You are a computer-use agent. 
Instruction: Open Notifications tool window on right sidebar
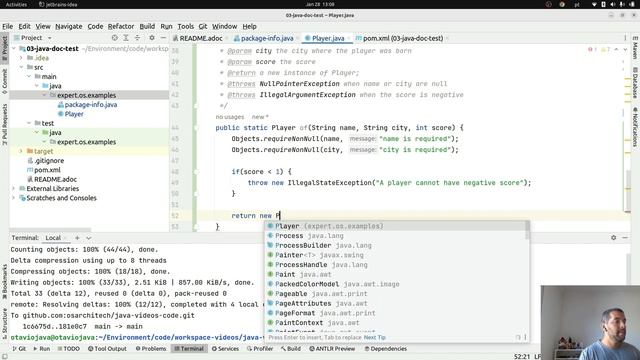point(636,127)
